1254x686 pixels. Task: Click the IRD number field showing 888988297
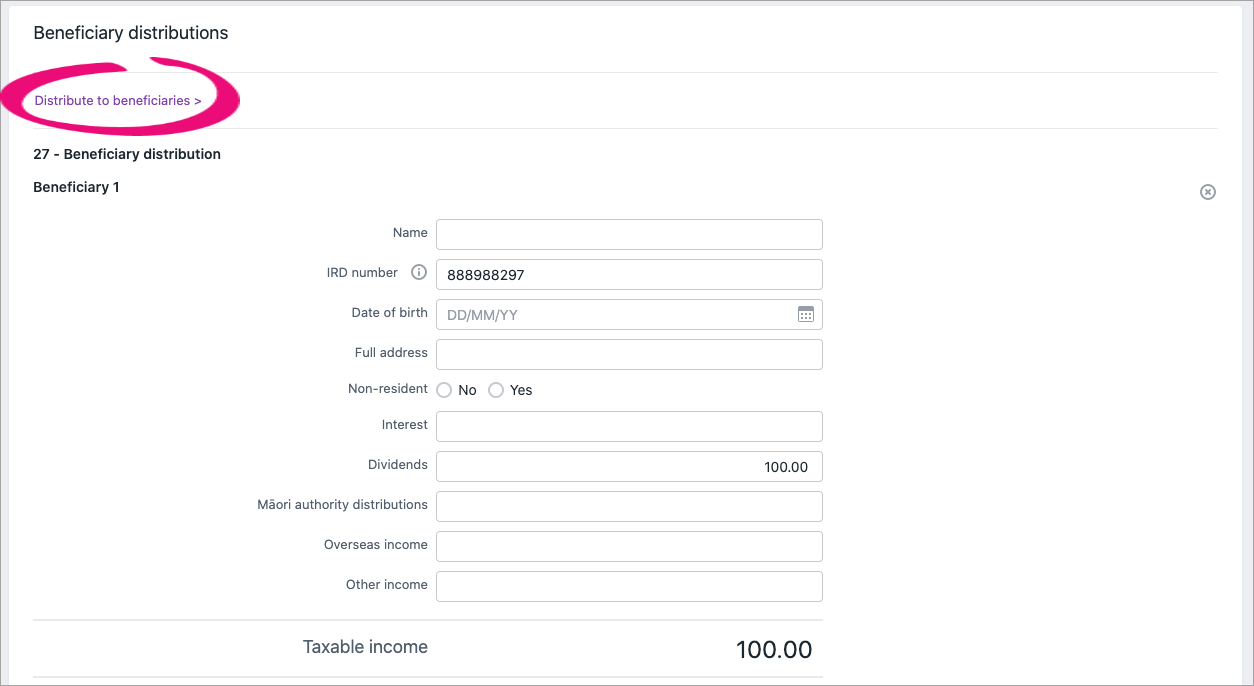629,274
